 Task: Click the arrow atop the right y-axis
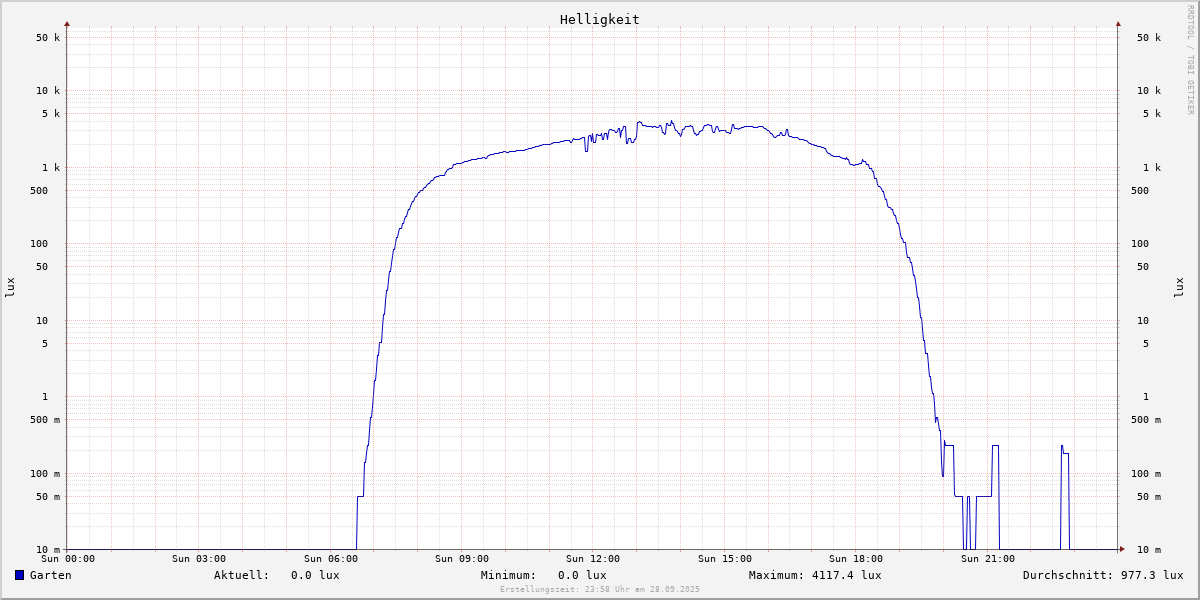1118,23
